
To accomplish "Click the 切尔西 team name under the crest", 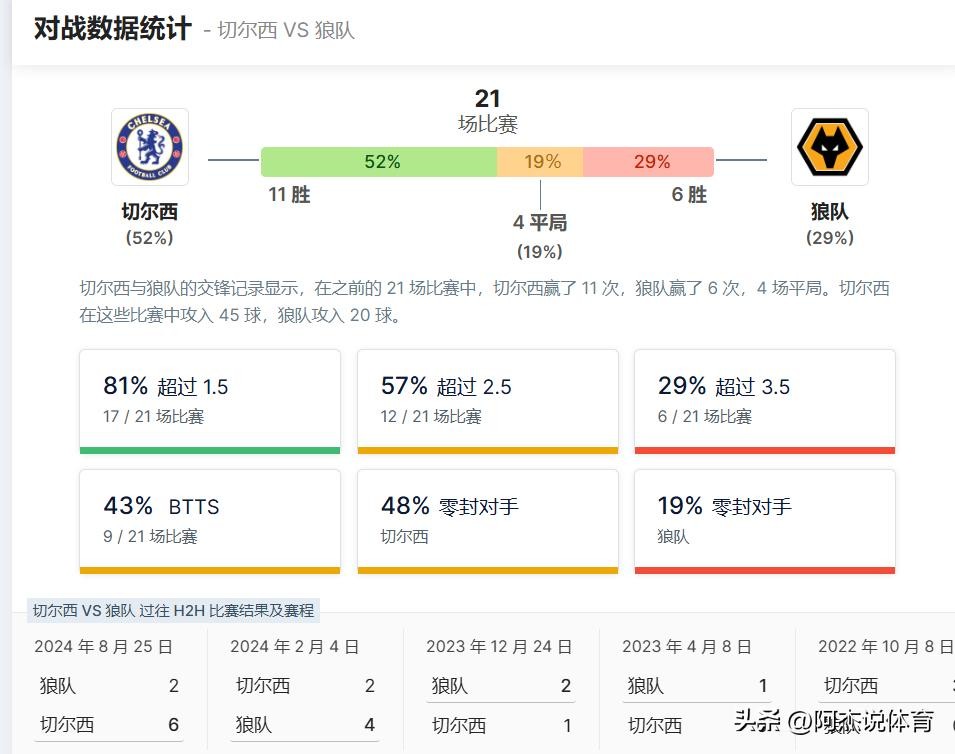I will click(x=150, y=212).
